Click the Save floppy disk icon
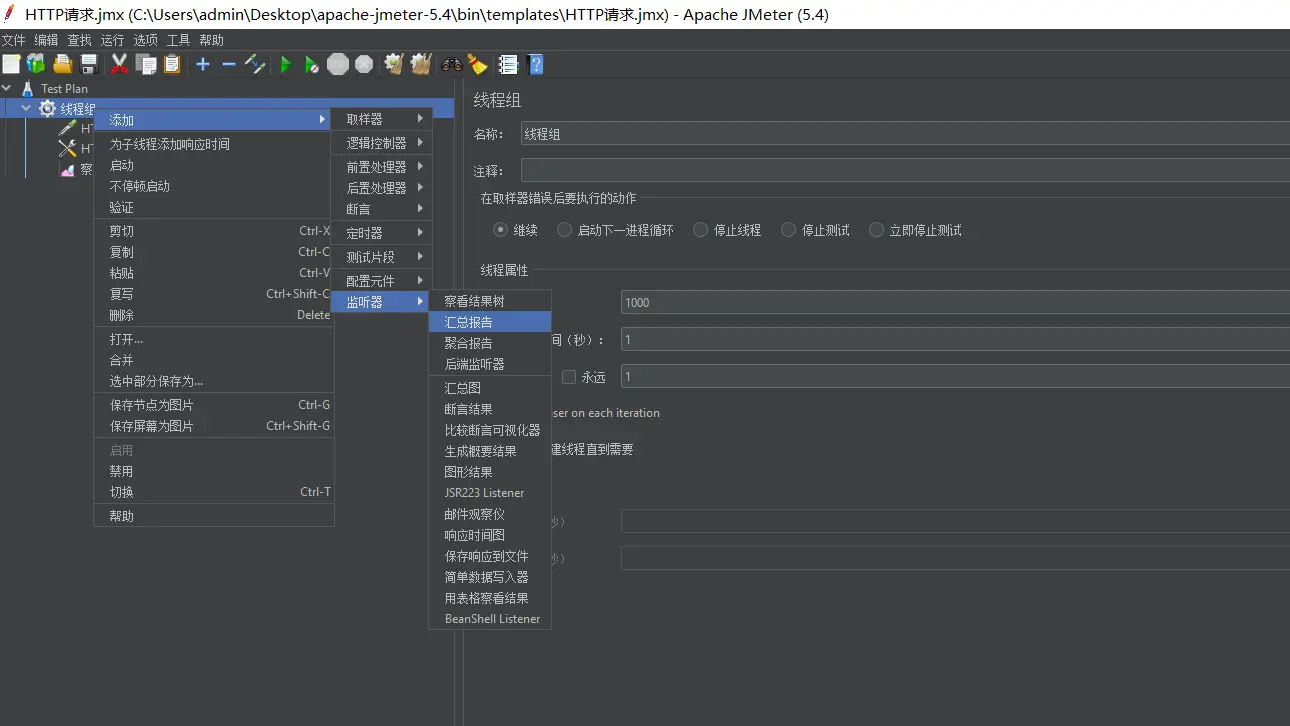The width and height of the screenshot is (1290, 726). [89, 65]
